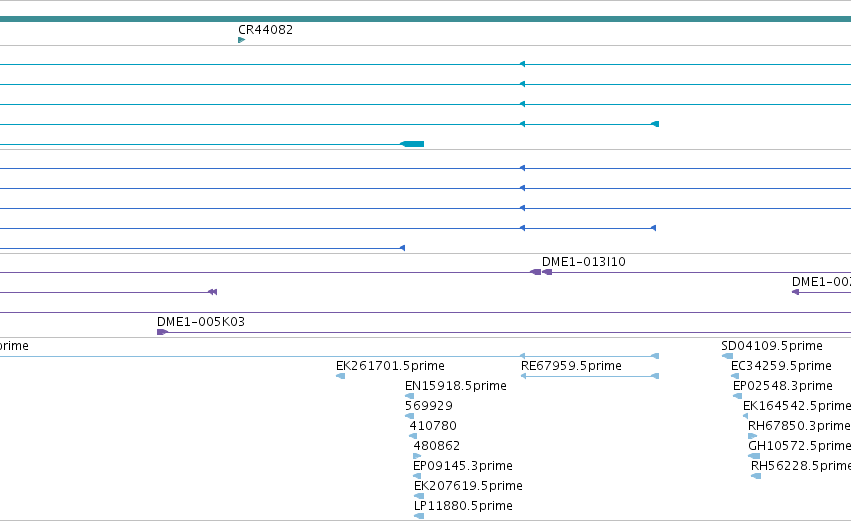The width and height of the screenshot is (851, 521).
Task: Select the purple double-arrow clone end glyph
Action: click(x=213, y=292)
